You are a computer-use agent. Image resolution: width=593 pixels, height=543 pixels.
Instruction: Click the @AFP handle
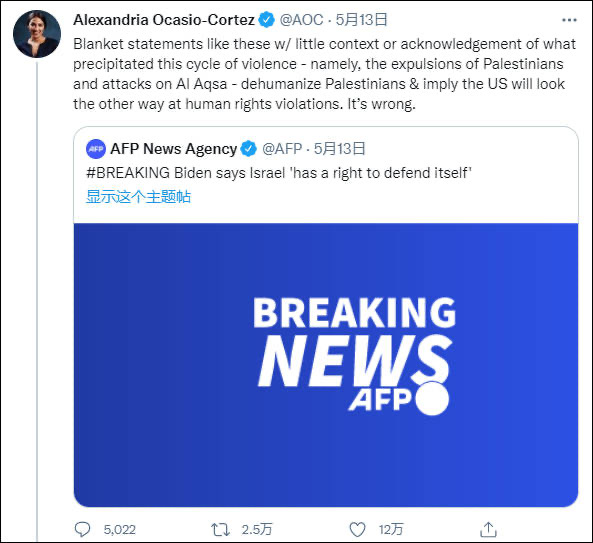[x=282, y=149]
